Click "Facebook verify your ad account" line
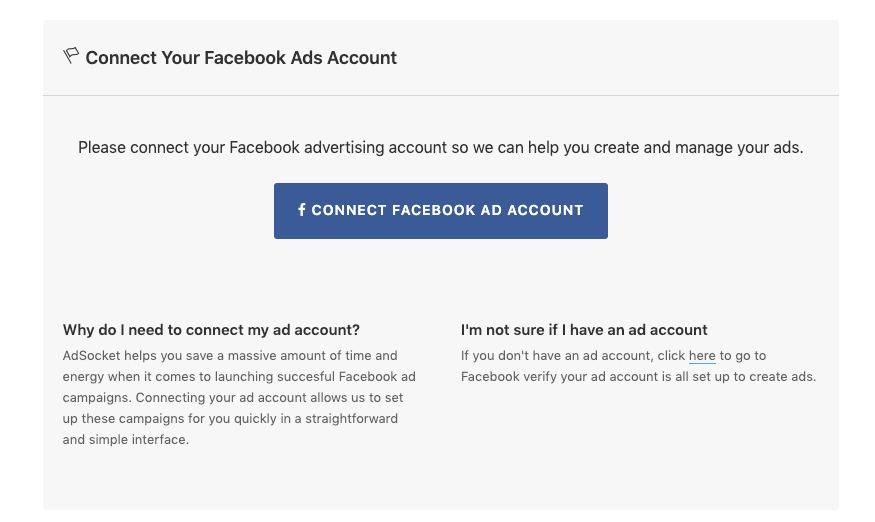Viewport: 875px width, 522px height. (560, 377)
